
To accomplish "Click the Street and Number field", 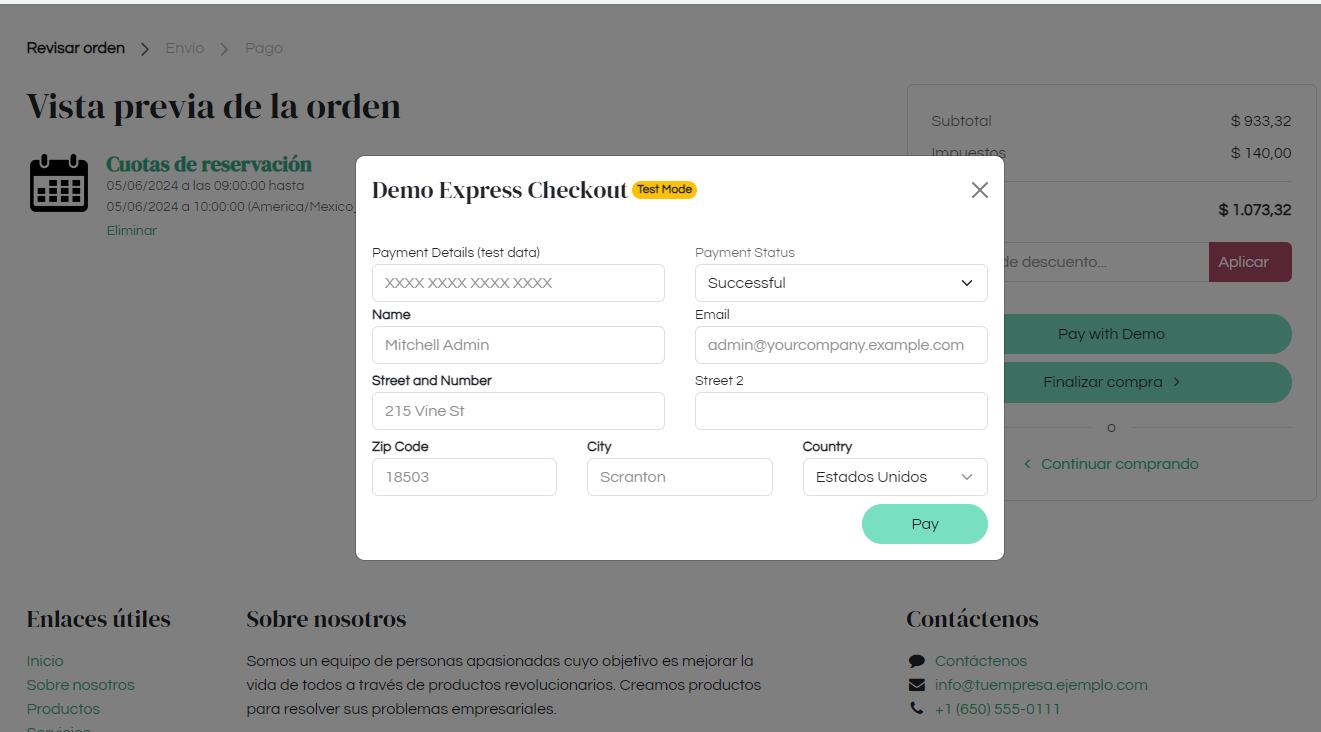I will click(518, 411).
